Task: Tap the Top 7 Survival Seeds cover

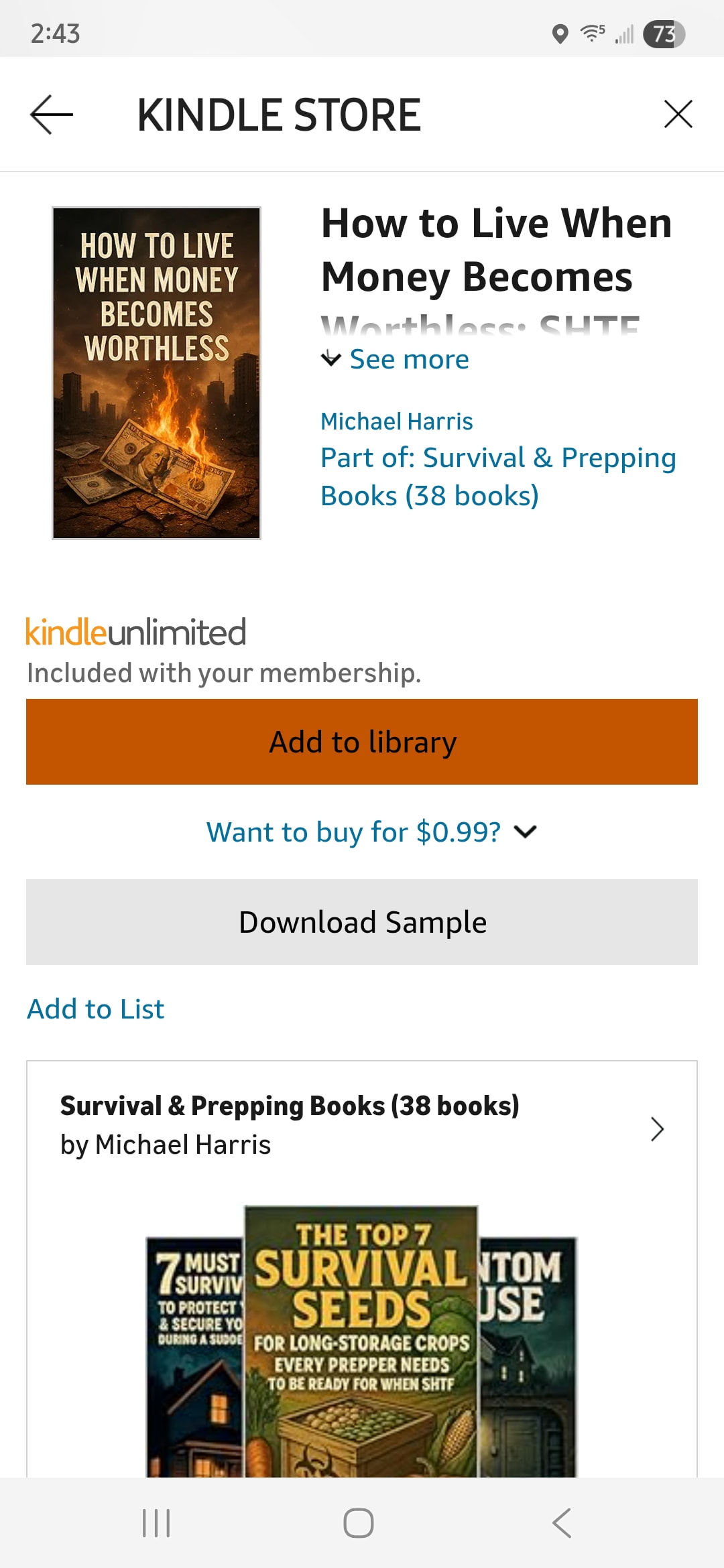Action: pyautogui.click(x=361, y=1340)
